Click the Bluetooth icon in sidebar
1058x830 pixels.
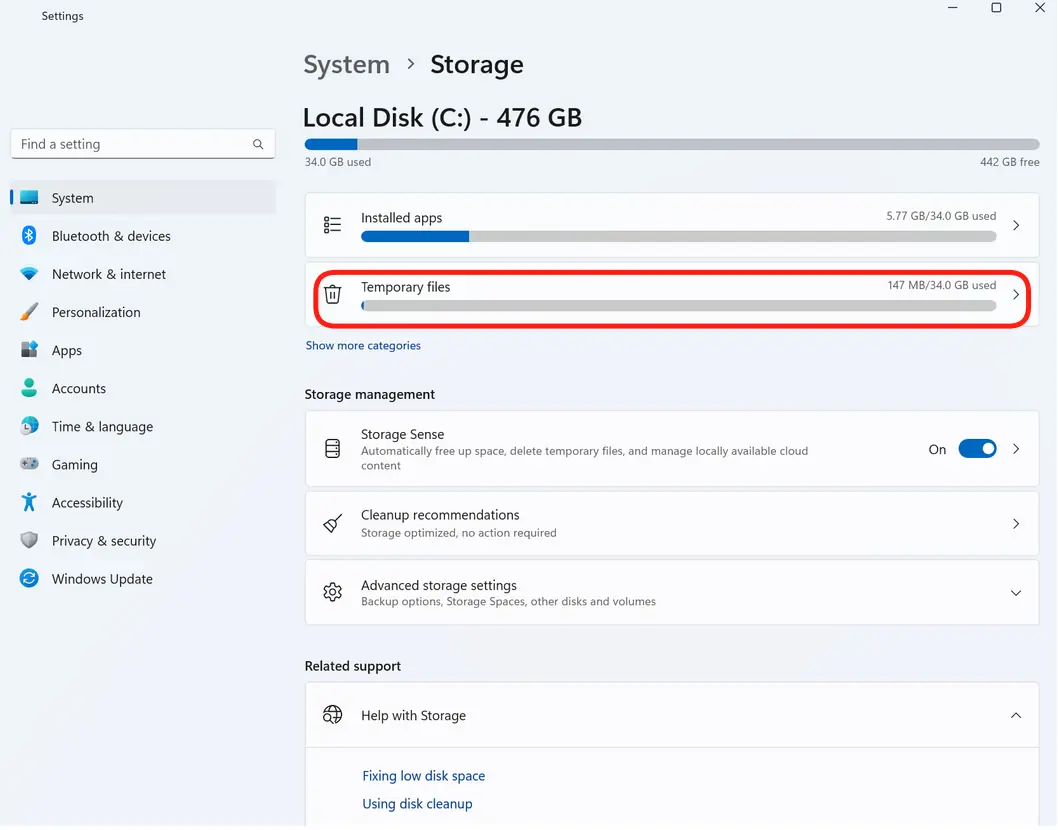click(29, 236)
